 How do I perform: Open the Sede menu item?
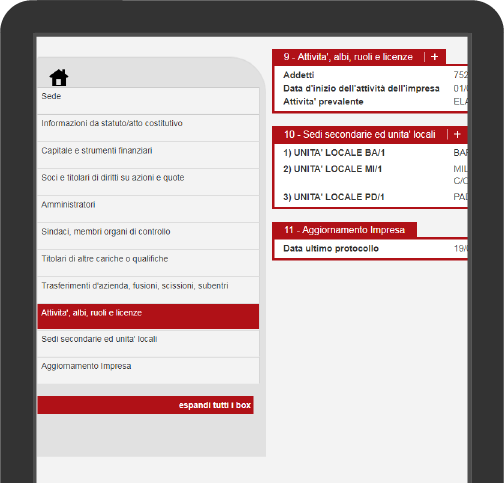pyautogui.click(x=148, y=101)
